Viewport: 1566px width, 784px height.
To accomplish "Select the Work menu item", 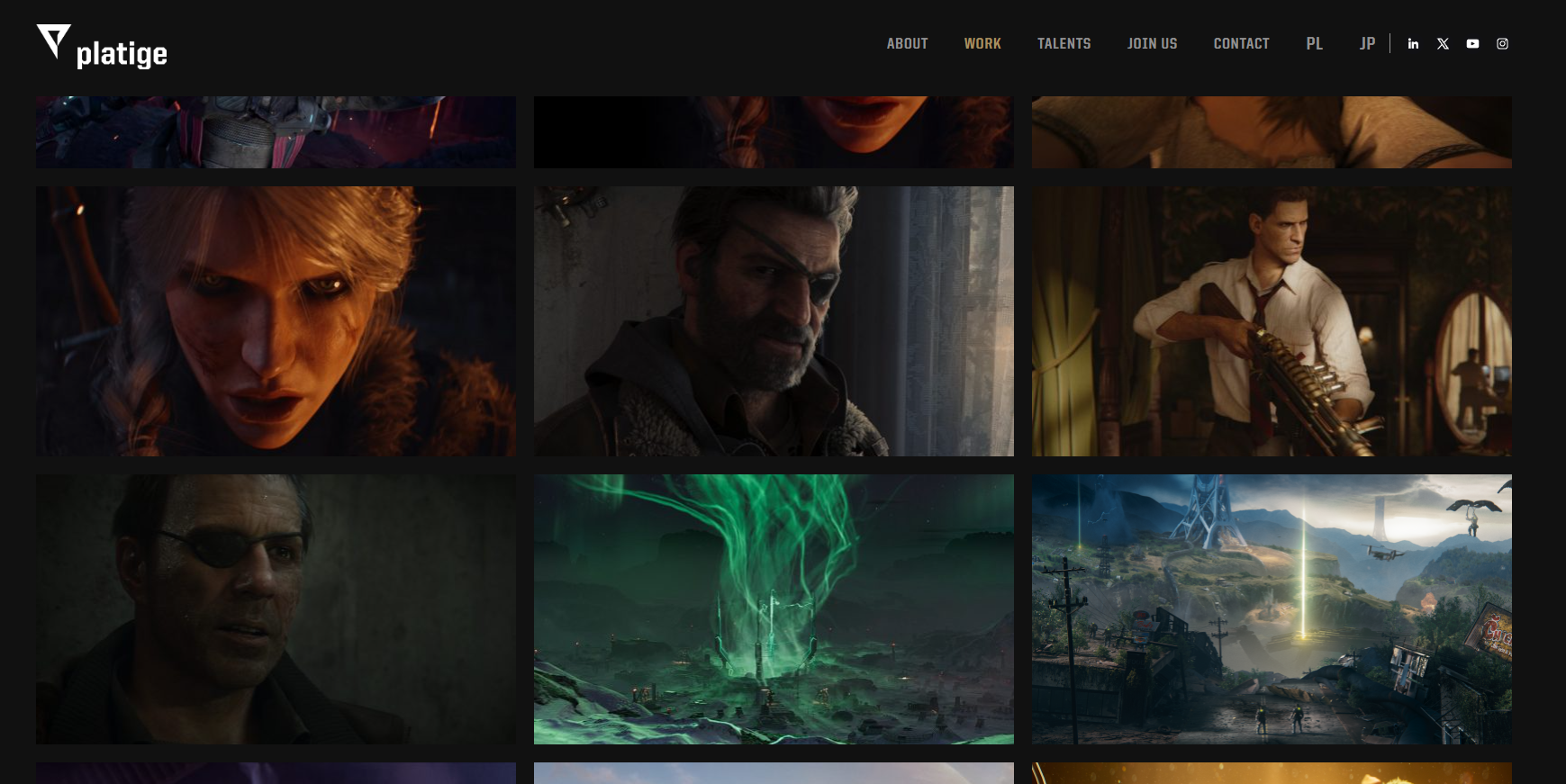I will tap(982, 43).
